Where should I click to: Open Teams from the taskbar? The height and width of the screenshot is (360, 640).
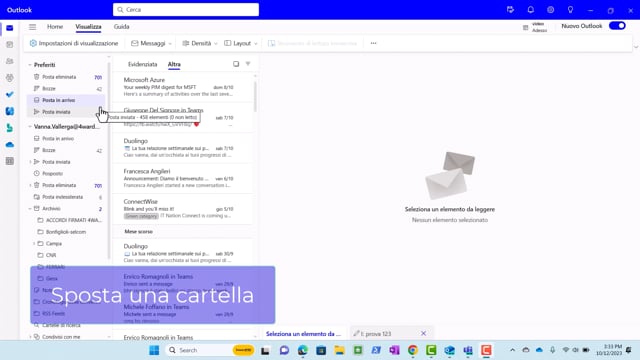(468, 350)
